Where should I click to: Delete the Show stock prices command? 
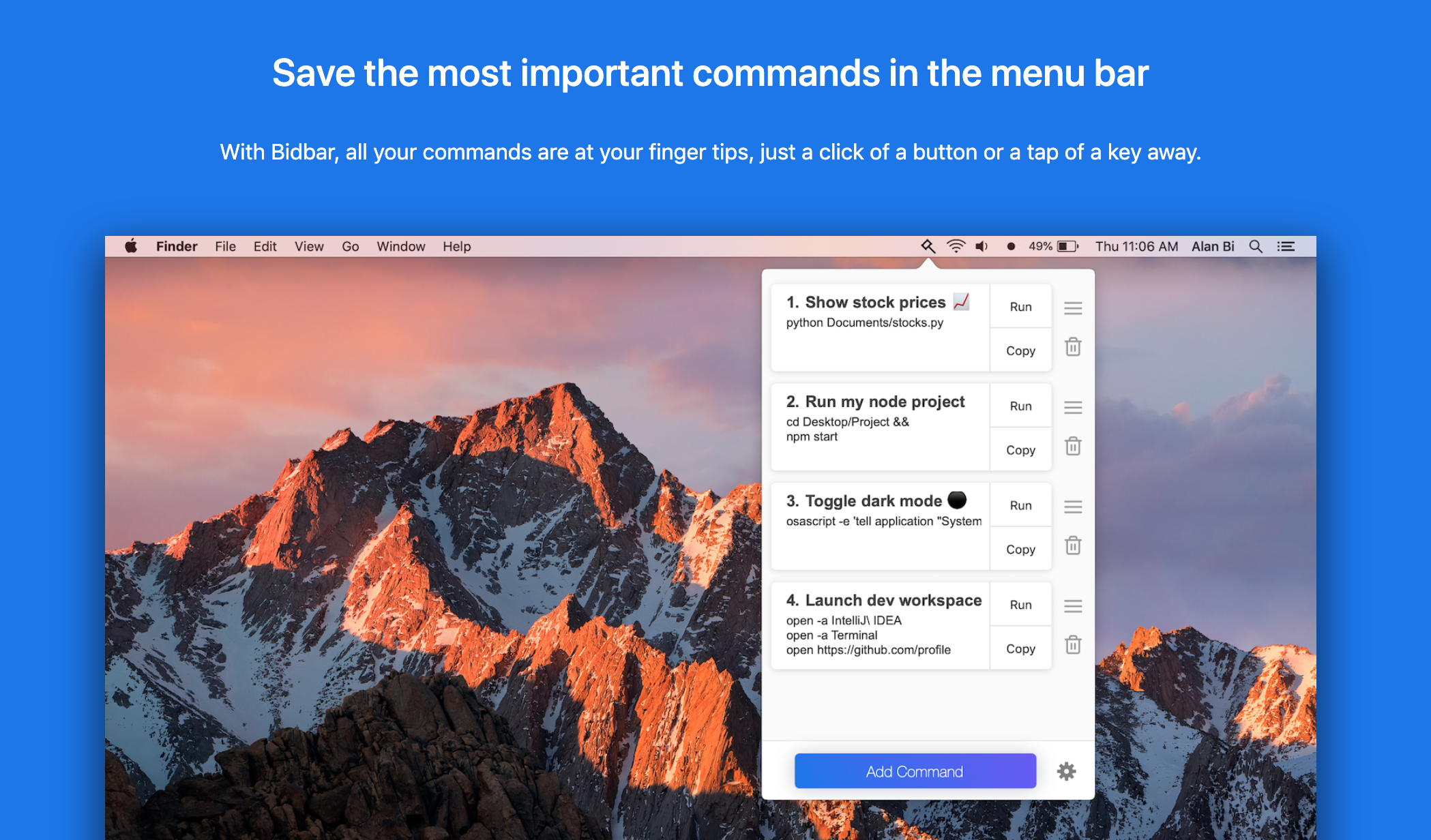click(1073, 347)
